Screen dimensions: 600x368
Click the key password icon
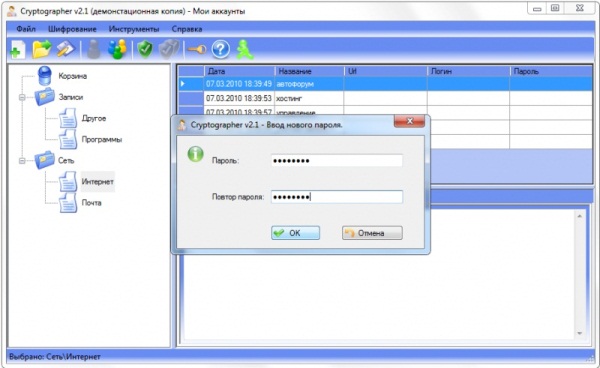pyautogui.click(x=197, y=49)
